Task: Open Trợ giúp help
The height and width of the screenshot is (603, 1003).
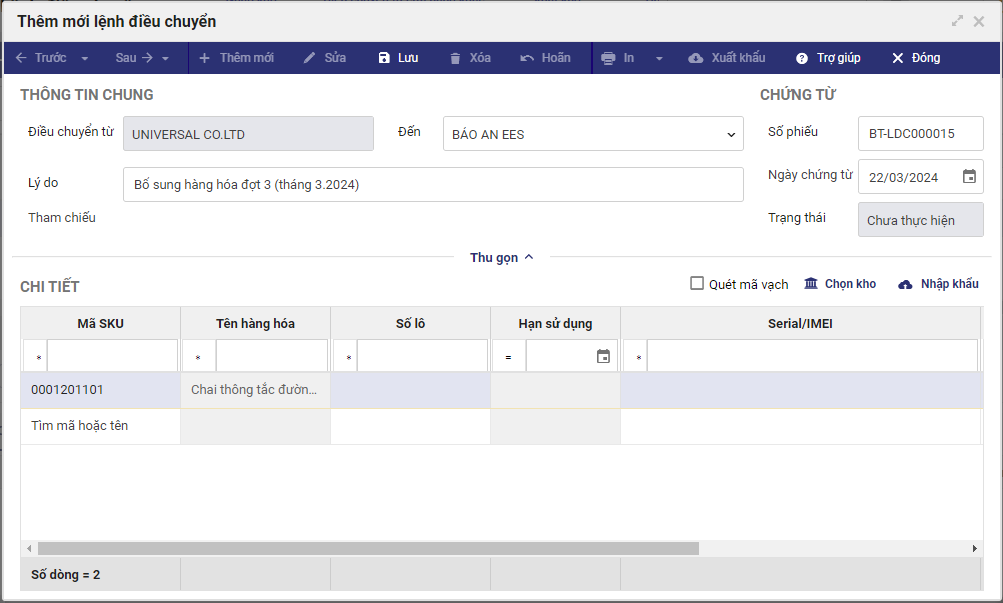Action: [828, 58]
